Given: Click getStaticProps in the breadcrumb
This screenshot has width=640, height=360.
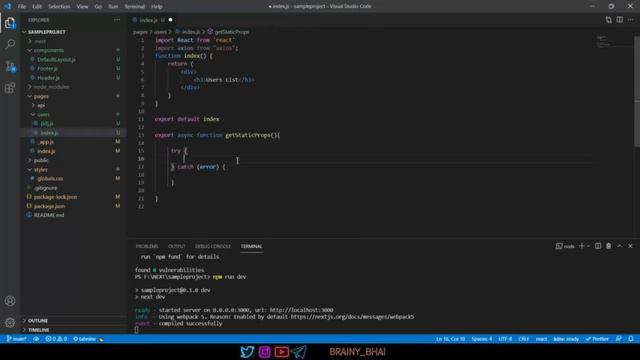Looking at the screenshot, I should click(231, 32).
